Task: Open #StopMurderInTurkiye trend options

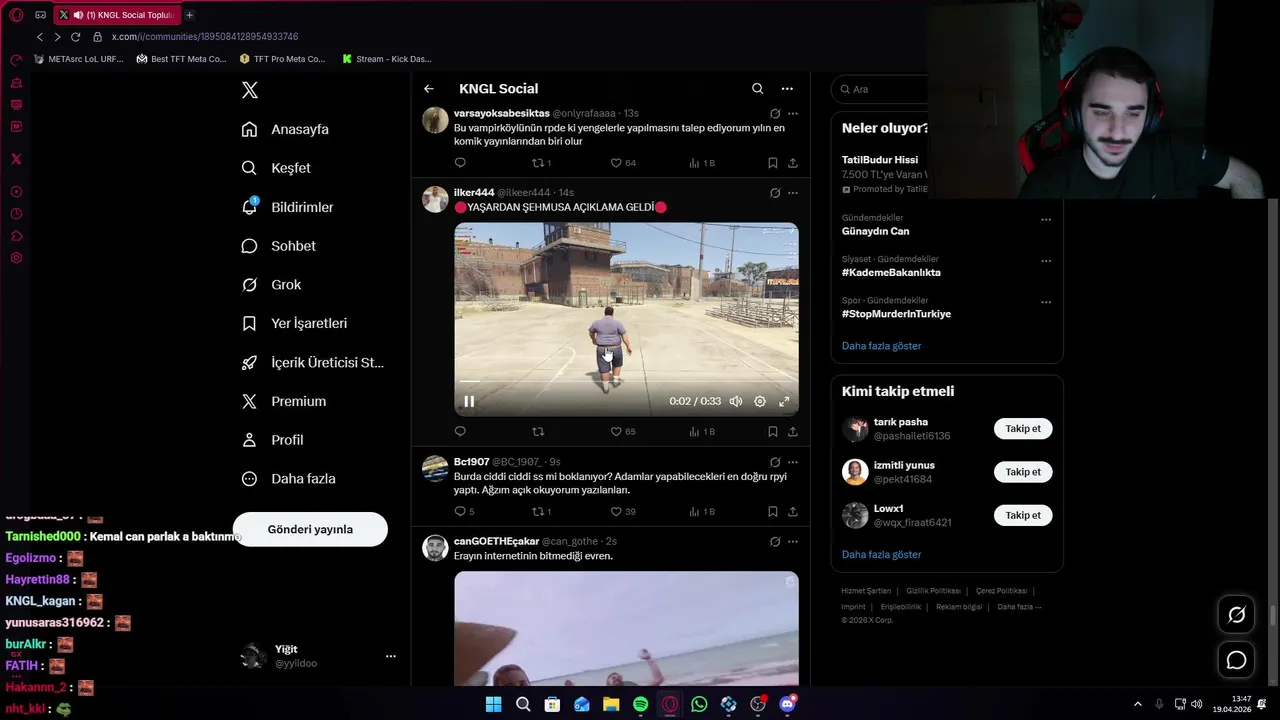Action: 1046,302
